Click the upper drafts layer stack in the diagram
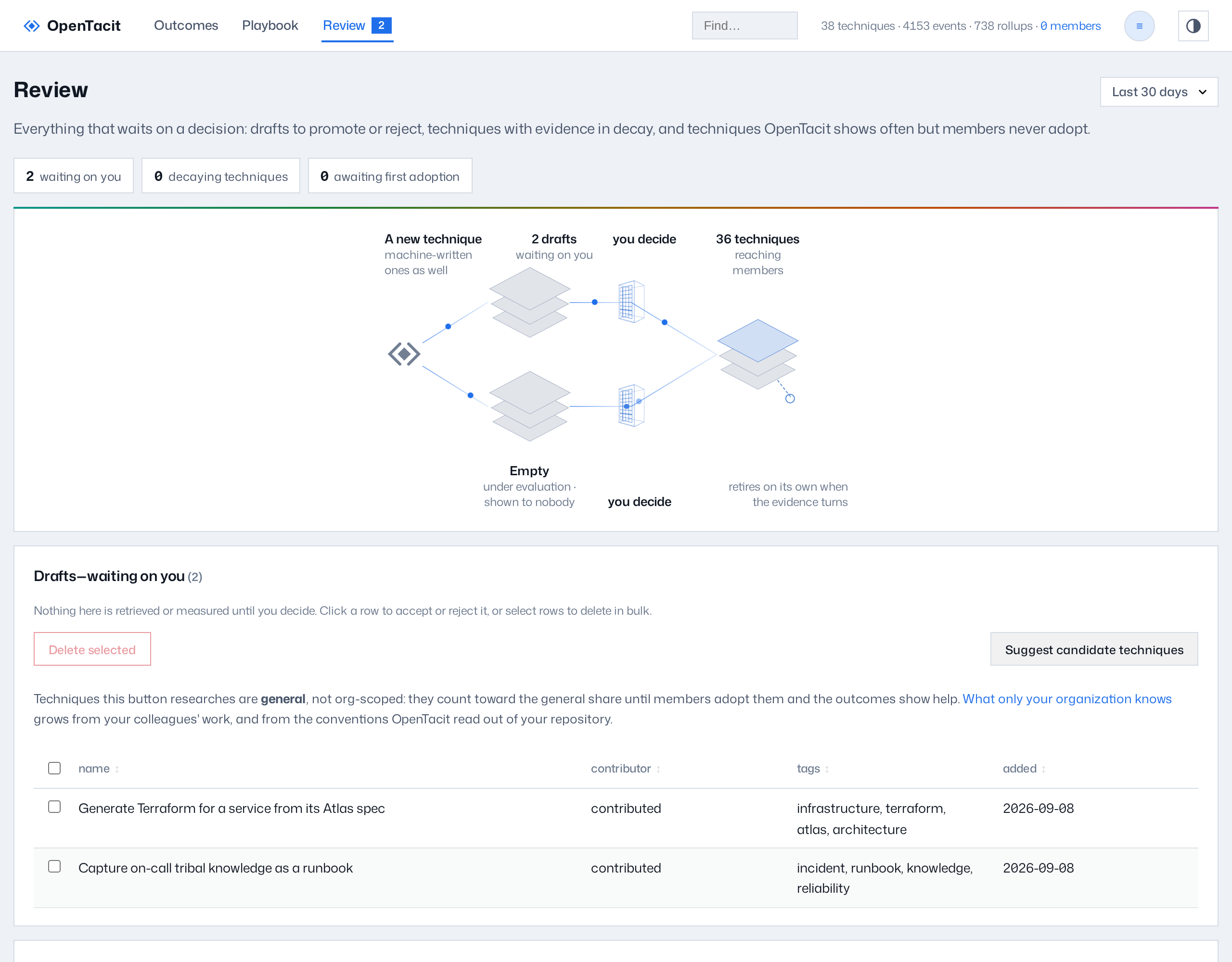The width and height of the screenshot is (1232, 962). tap(529, 302)
